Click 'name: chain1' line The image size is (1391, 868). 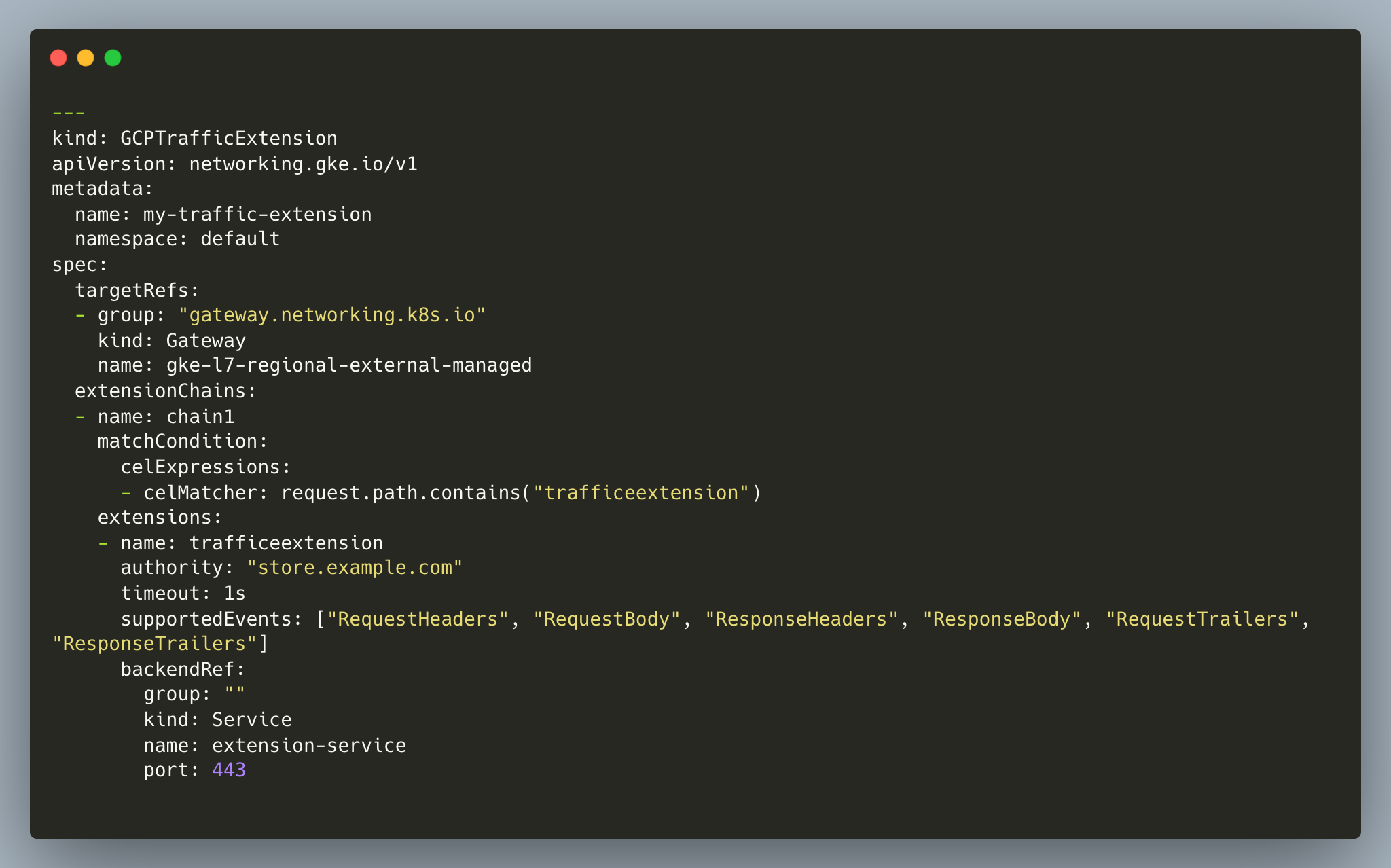166,416
